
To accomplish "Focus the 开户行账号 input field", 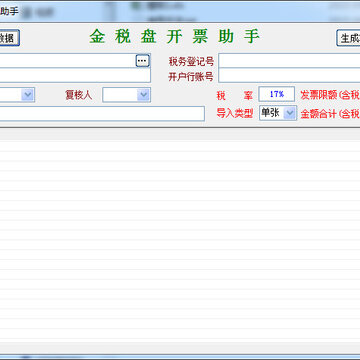I will [289, 76].
